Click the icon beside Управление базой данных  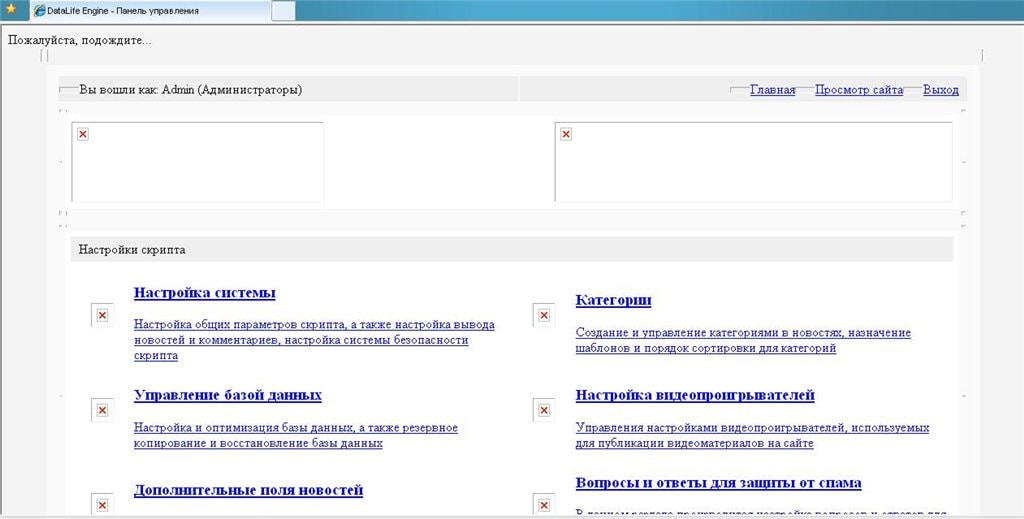click(x=103, y=410)
